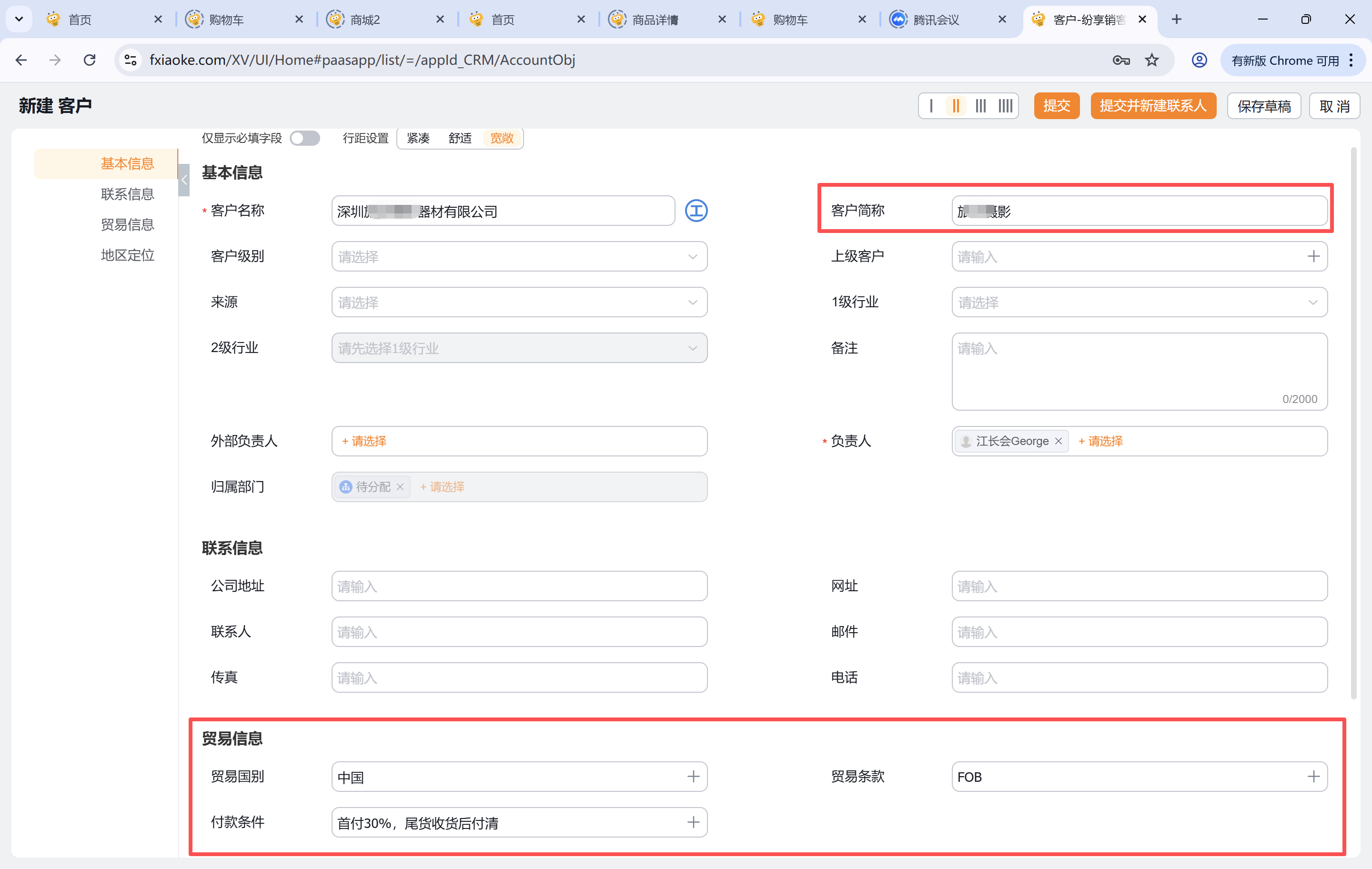Switch to the 腾讯会议 browser tab
This screenshot has height=869, width=1372.
tap(936, 20)
